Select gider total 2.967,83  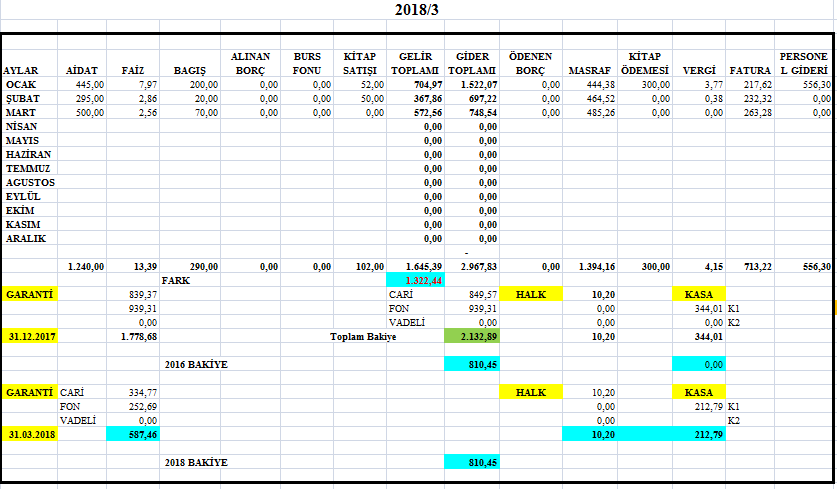(x=478, y=266)
